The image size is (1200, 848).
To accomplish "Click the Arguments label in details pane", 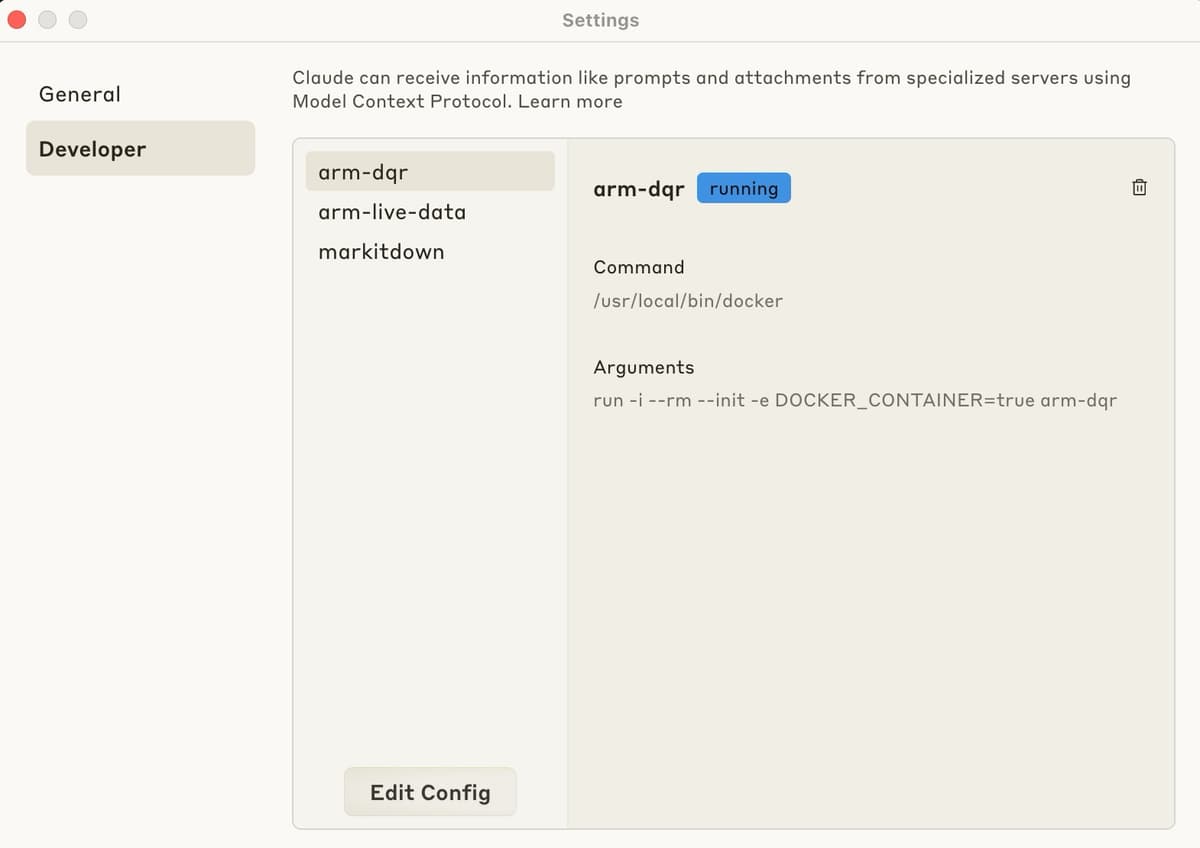I will pos(643,367).
